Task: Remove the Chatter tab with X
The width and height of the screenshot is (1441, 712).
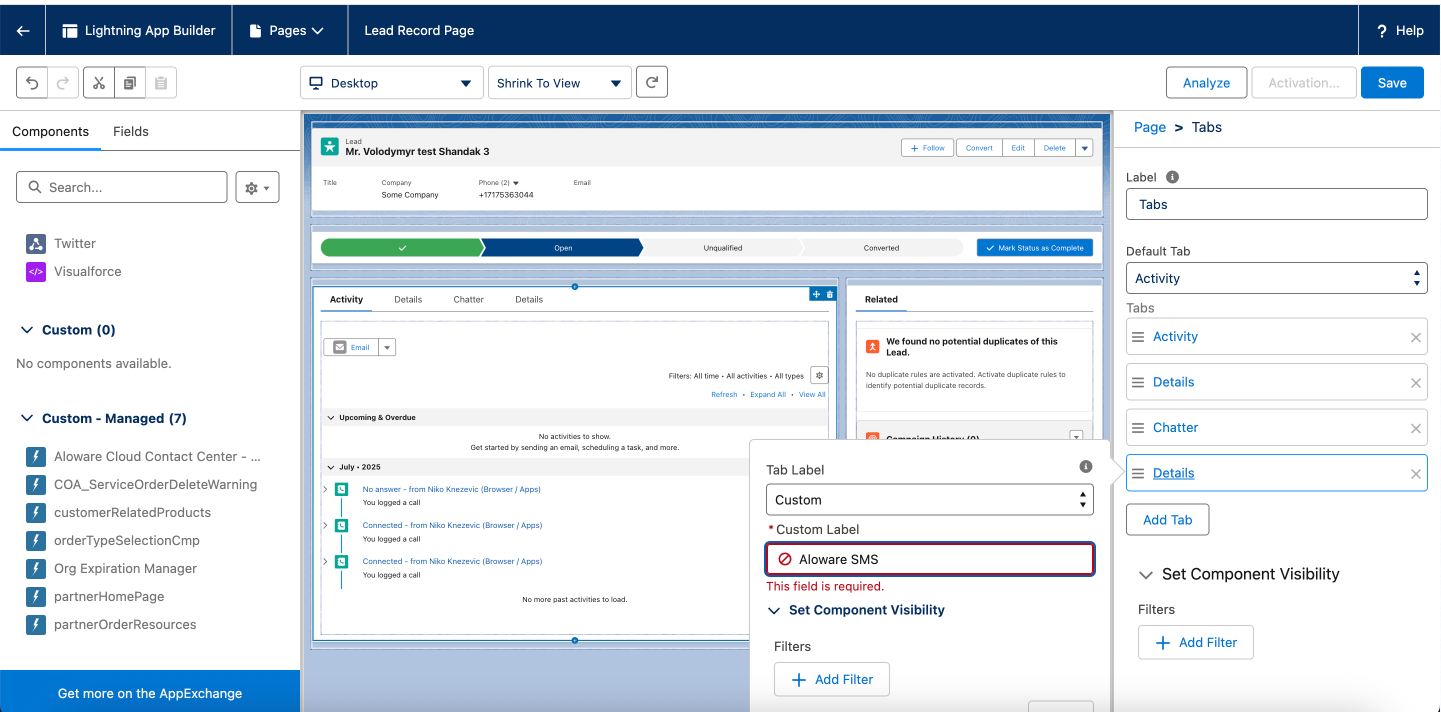Action: coord(1415,429)
